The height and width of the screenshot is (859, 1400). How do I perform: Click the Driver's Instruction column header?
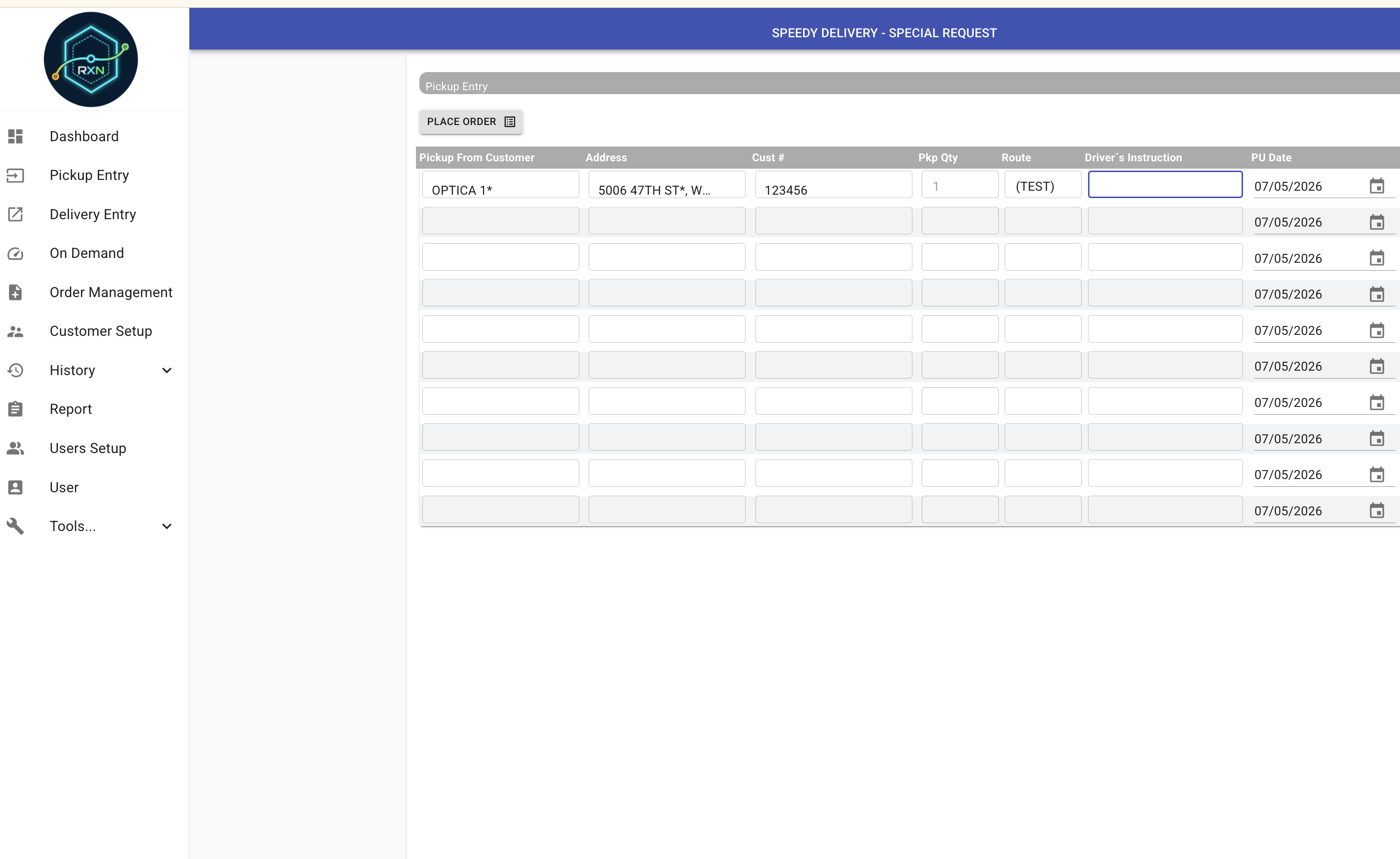pyautogui.click(x=1133, y=157)
